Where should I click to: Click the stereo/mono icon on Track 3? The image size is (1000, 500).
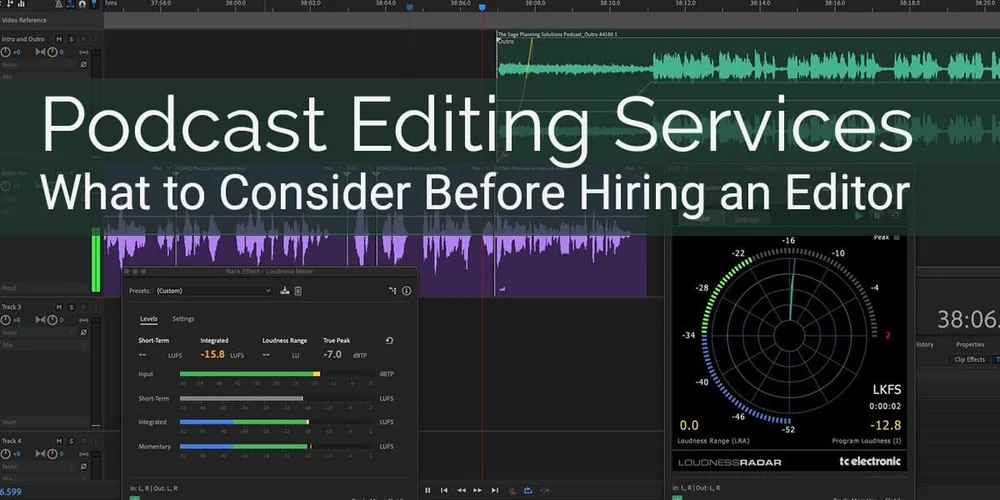coord(83,320)
